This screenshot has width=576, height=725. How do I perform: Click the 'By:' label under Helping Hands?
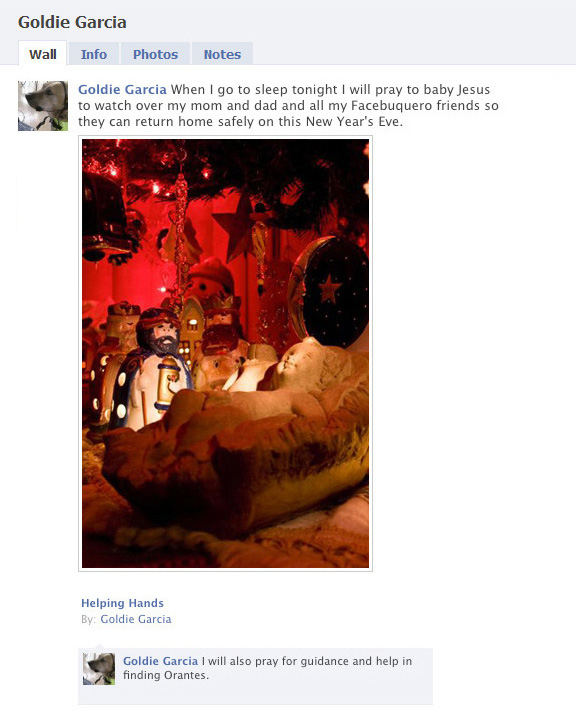[89, 619]
